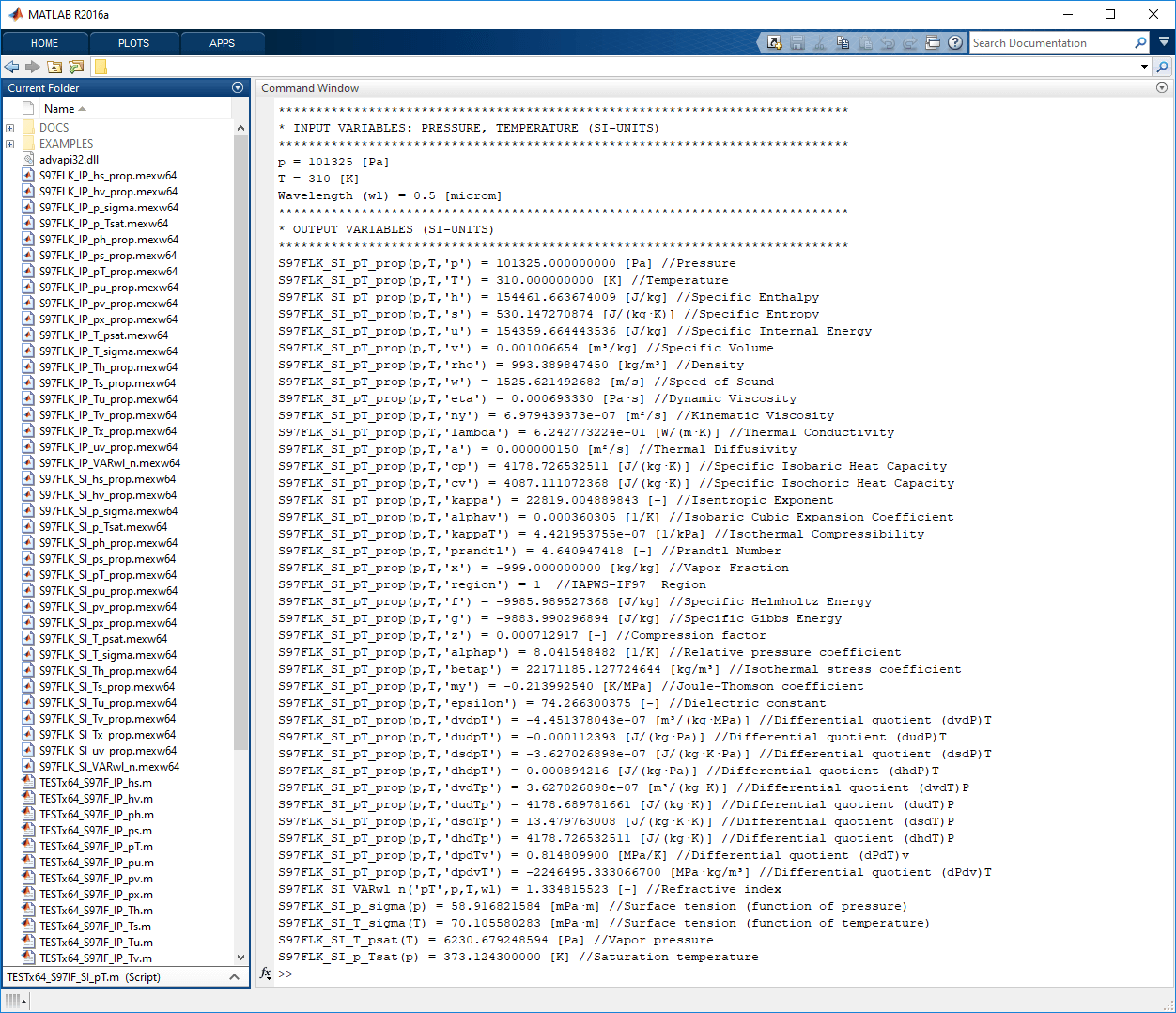
Task: Open the Command Window actions menu
Action: 1162,87
